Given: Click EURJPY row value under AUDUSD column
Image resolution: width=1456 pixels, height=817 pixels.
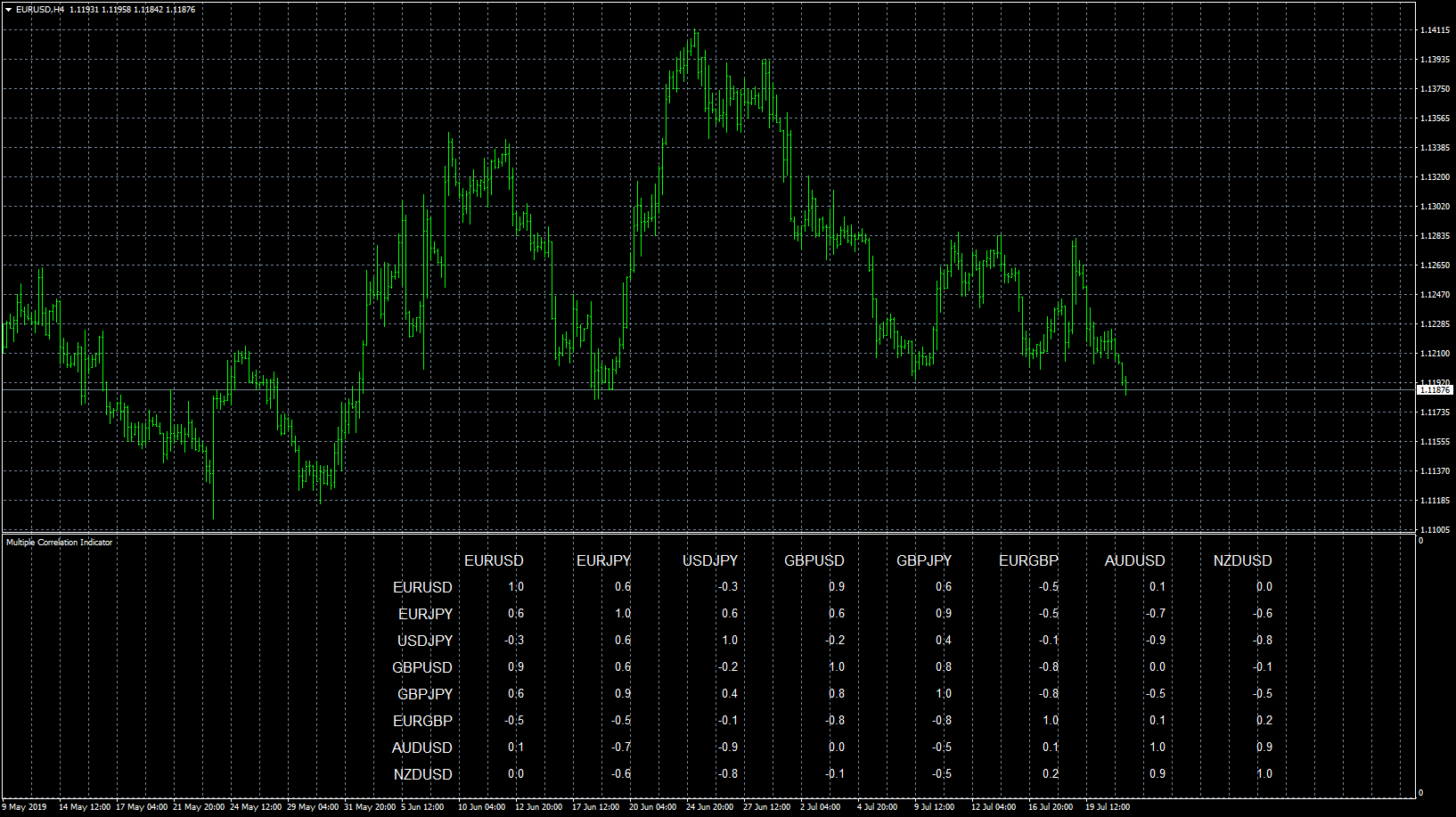Looking at the screenshot, I should pyautogui.click(x=1156, y=613).
